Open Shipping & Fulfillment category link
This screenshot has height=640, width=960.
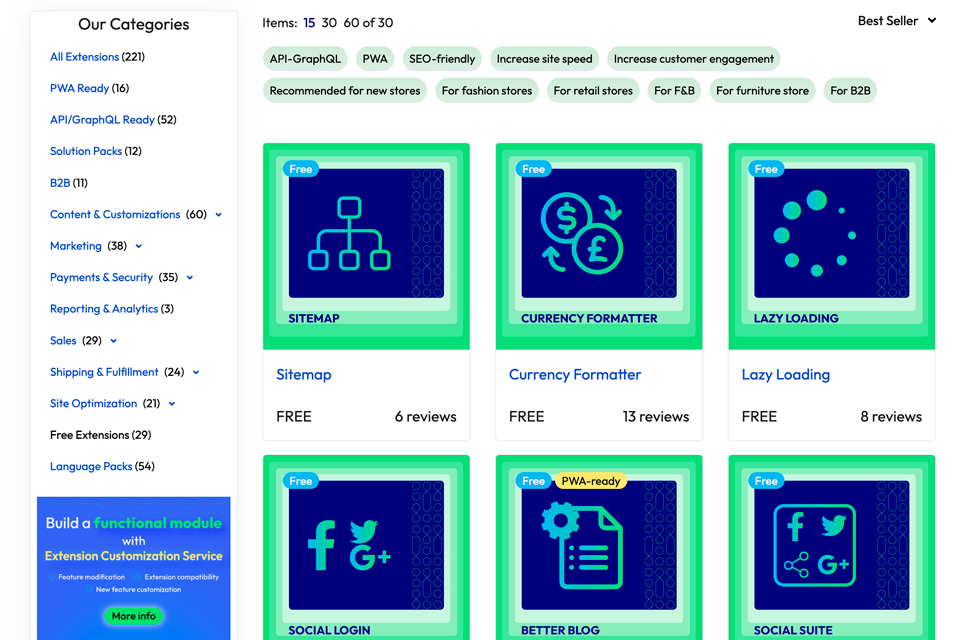(x=104, y=372)
